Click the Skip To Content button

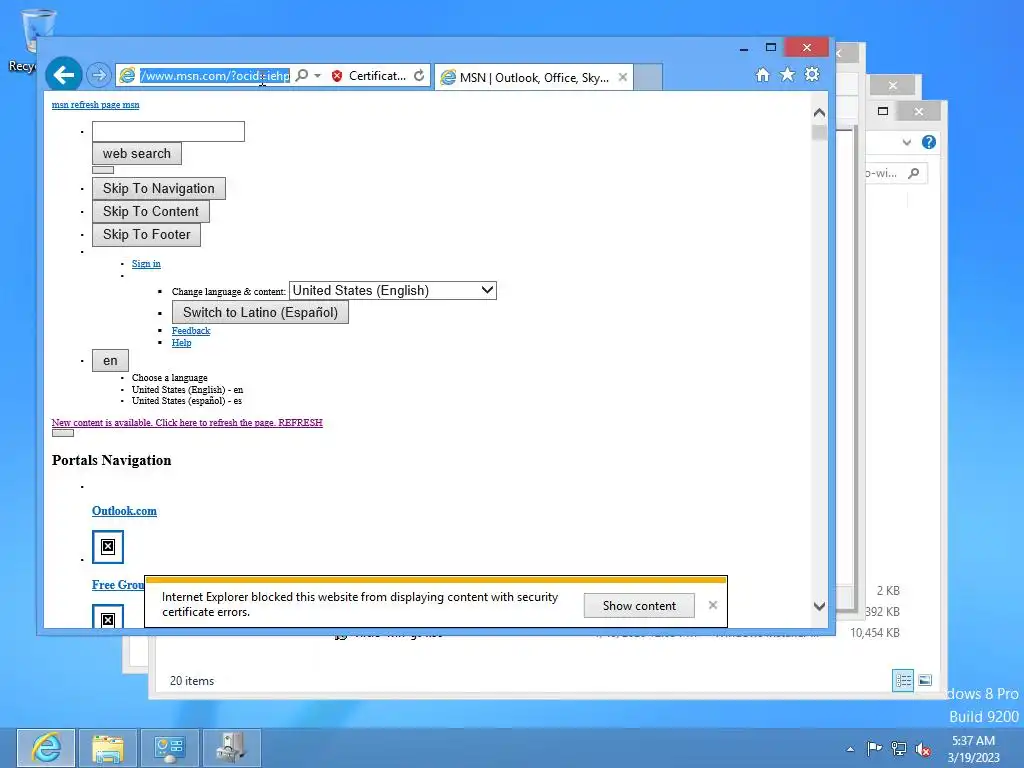[x=150, y=212]
